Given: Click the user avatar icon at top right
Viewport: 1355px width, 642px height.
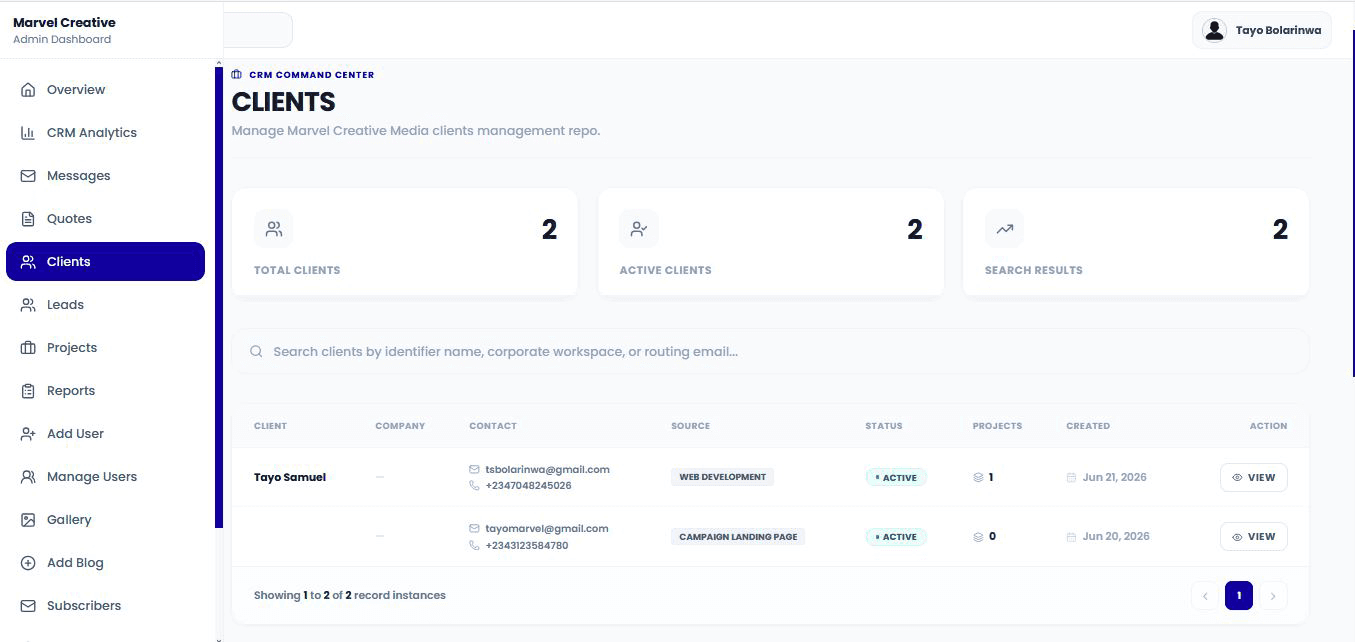Looking at the screenshot, I should (1215, 30).
